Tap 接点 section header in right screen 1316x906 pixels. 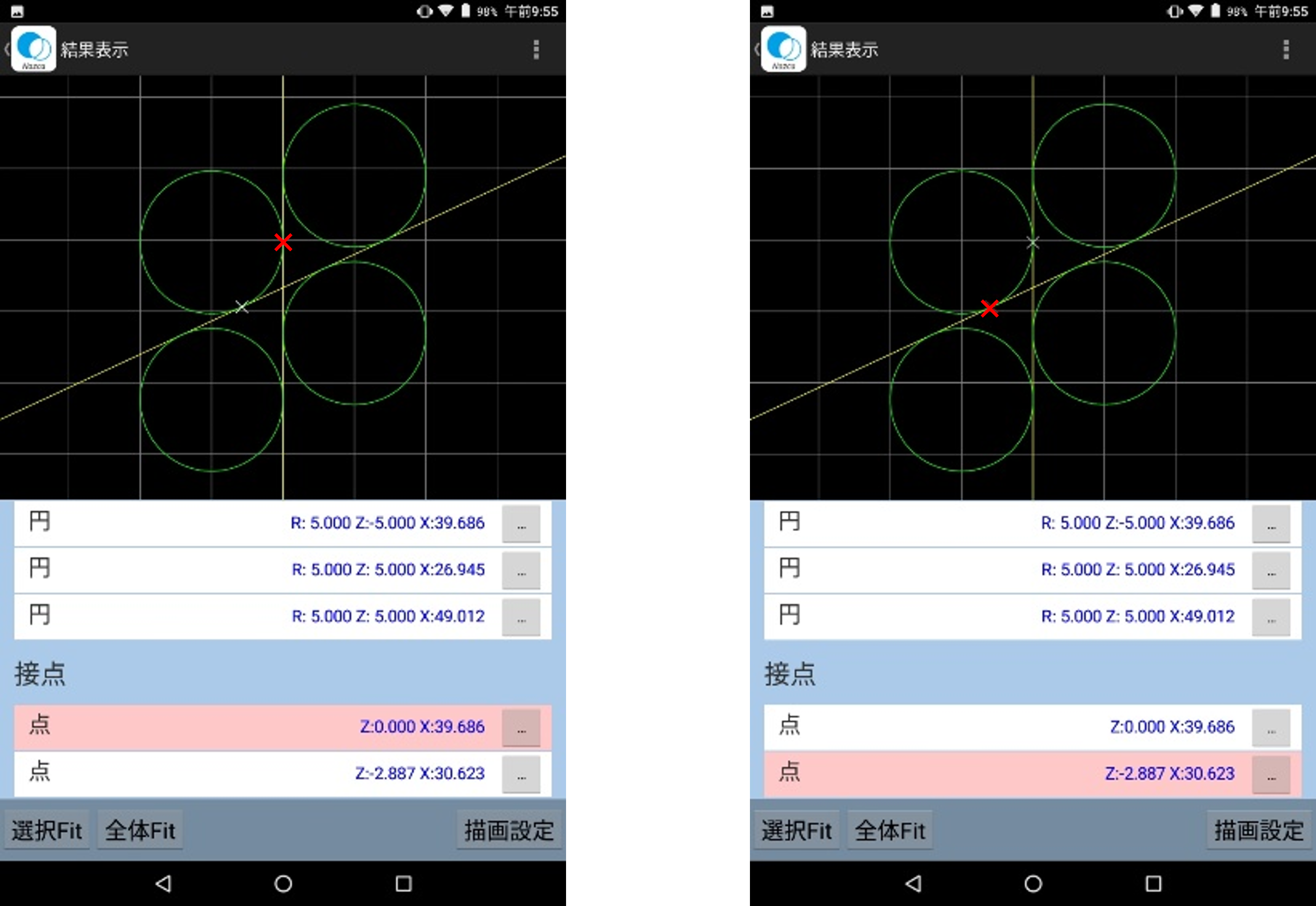coord(790,674)
